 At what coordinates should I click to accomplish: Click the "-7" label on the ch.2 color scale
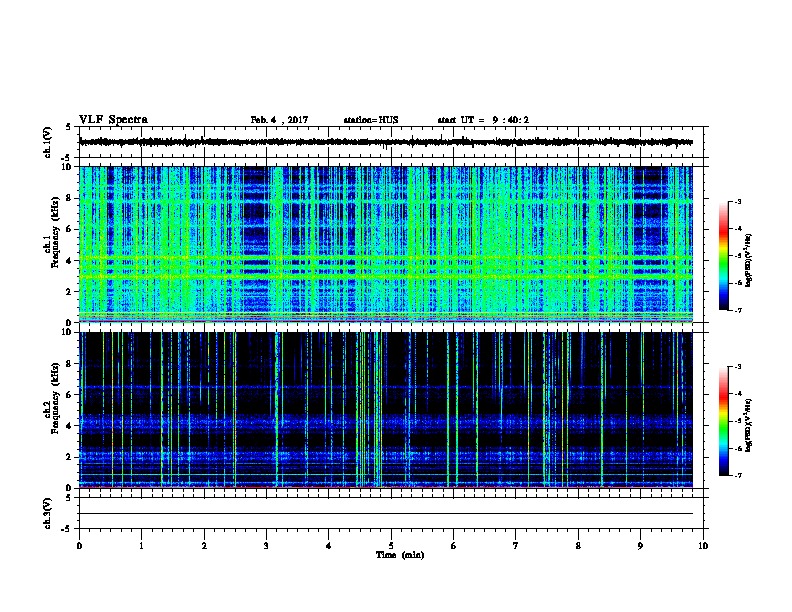(x=737, y=475)
